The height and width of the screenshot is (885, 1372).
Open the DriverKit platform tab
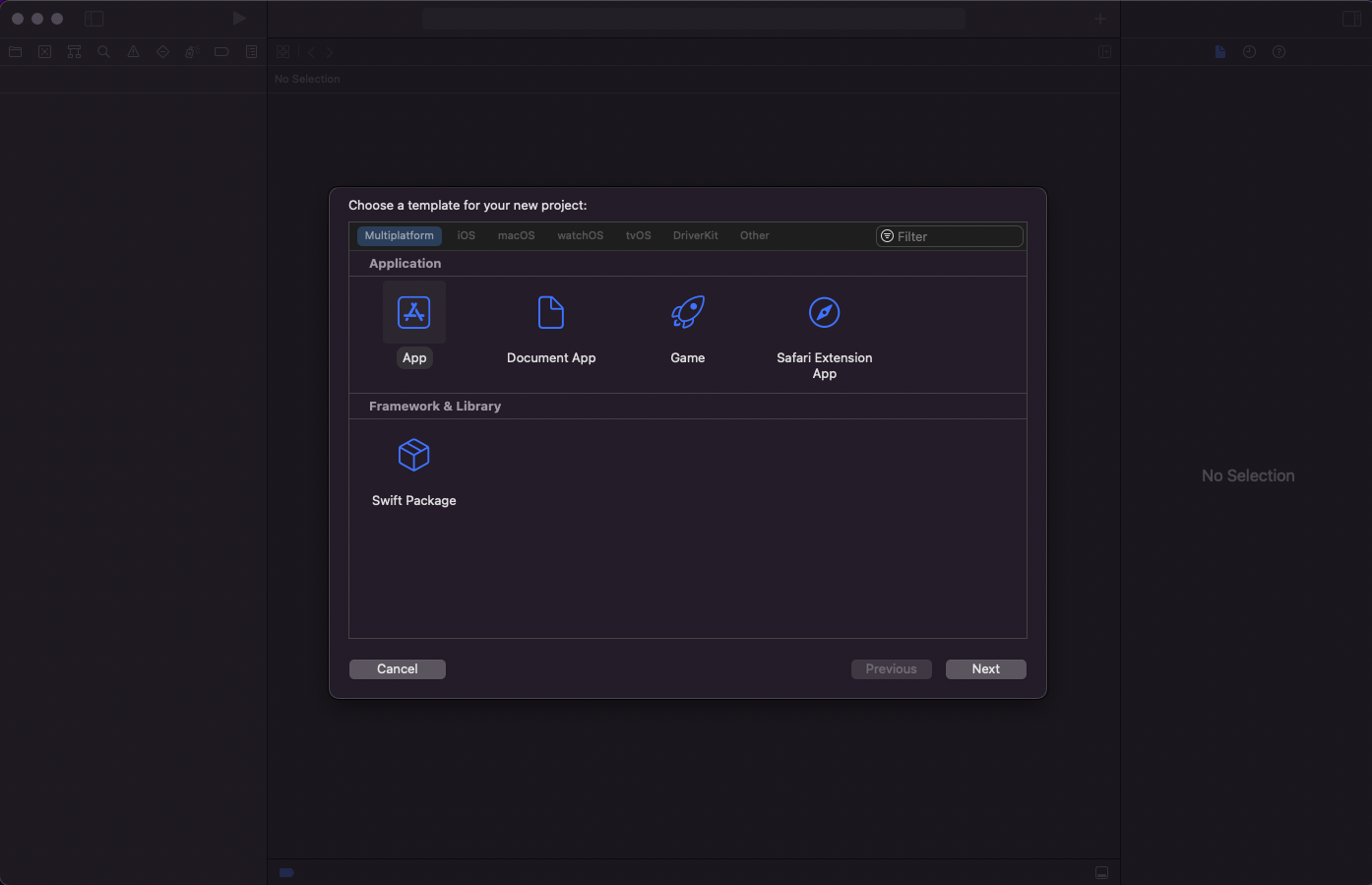(695, 236)
